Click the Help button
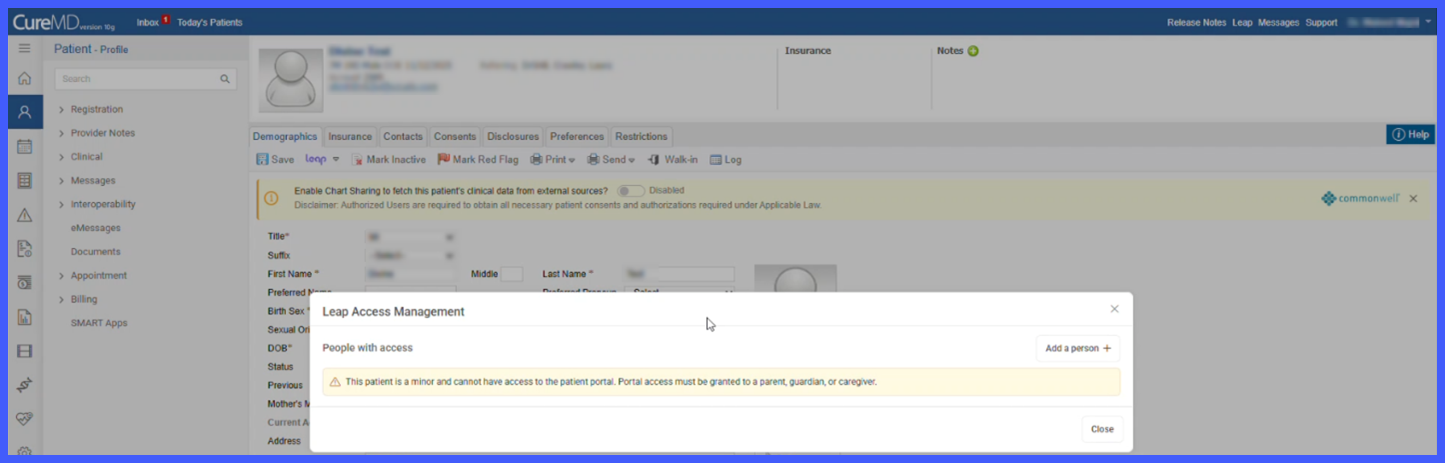The image size is (1445, 463). click(x=1410, y=134)
